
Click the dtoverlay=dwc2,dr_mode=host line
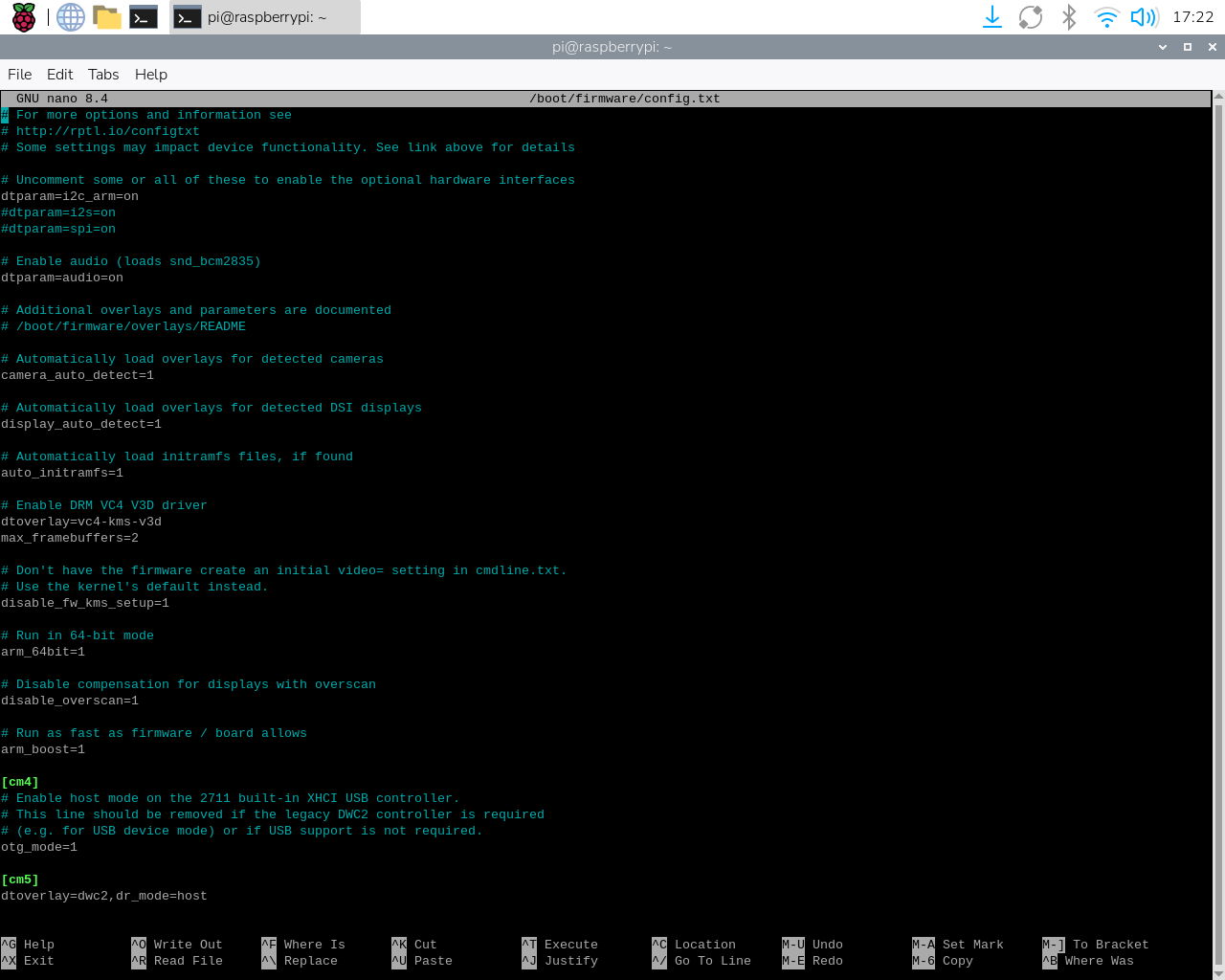tap(104, 896)
